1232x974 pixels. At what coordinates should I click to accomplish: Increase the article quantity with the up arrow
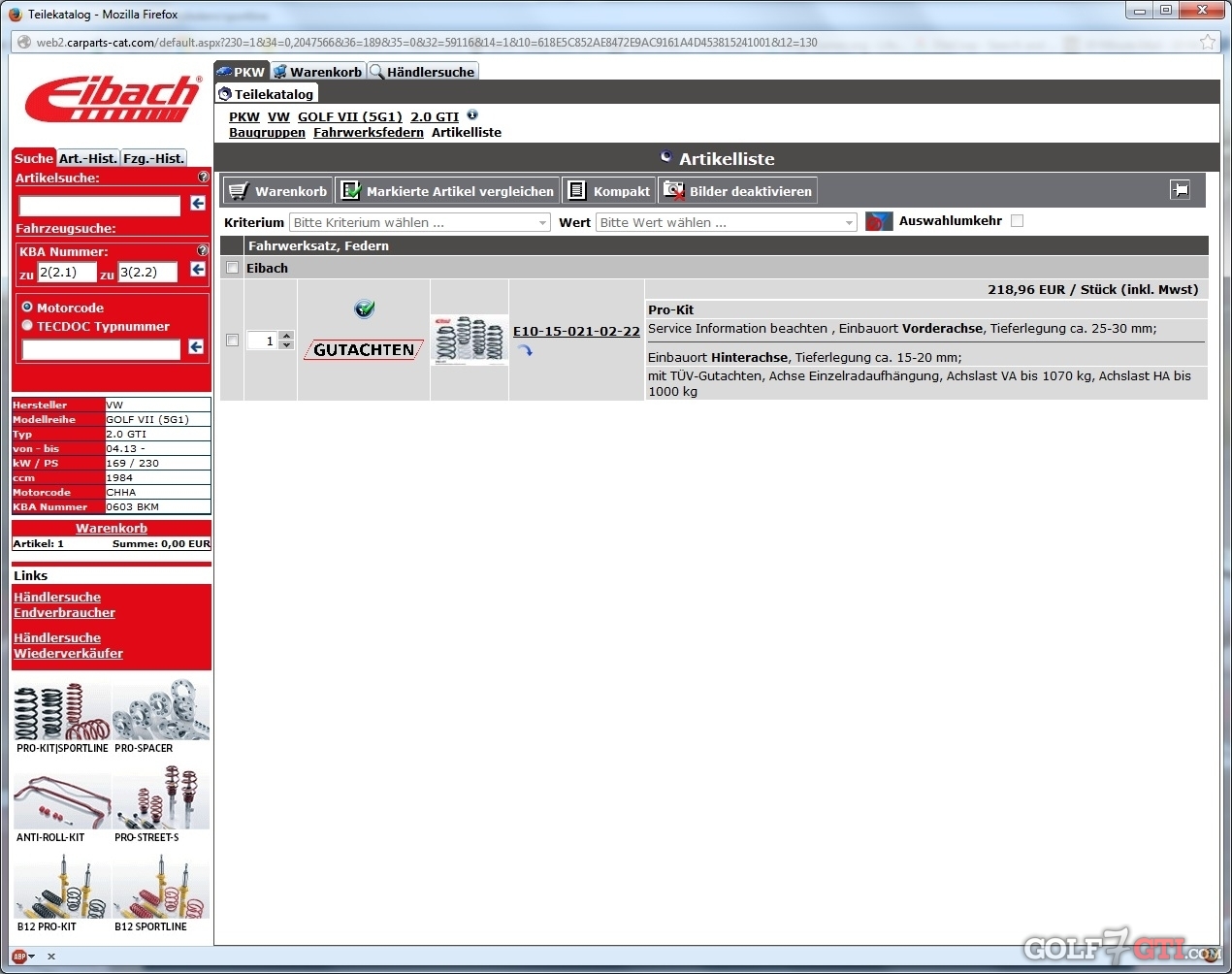click(x=286, y=336)
